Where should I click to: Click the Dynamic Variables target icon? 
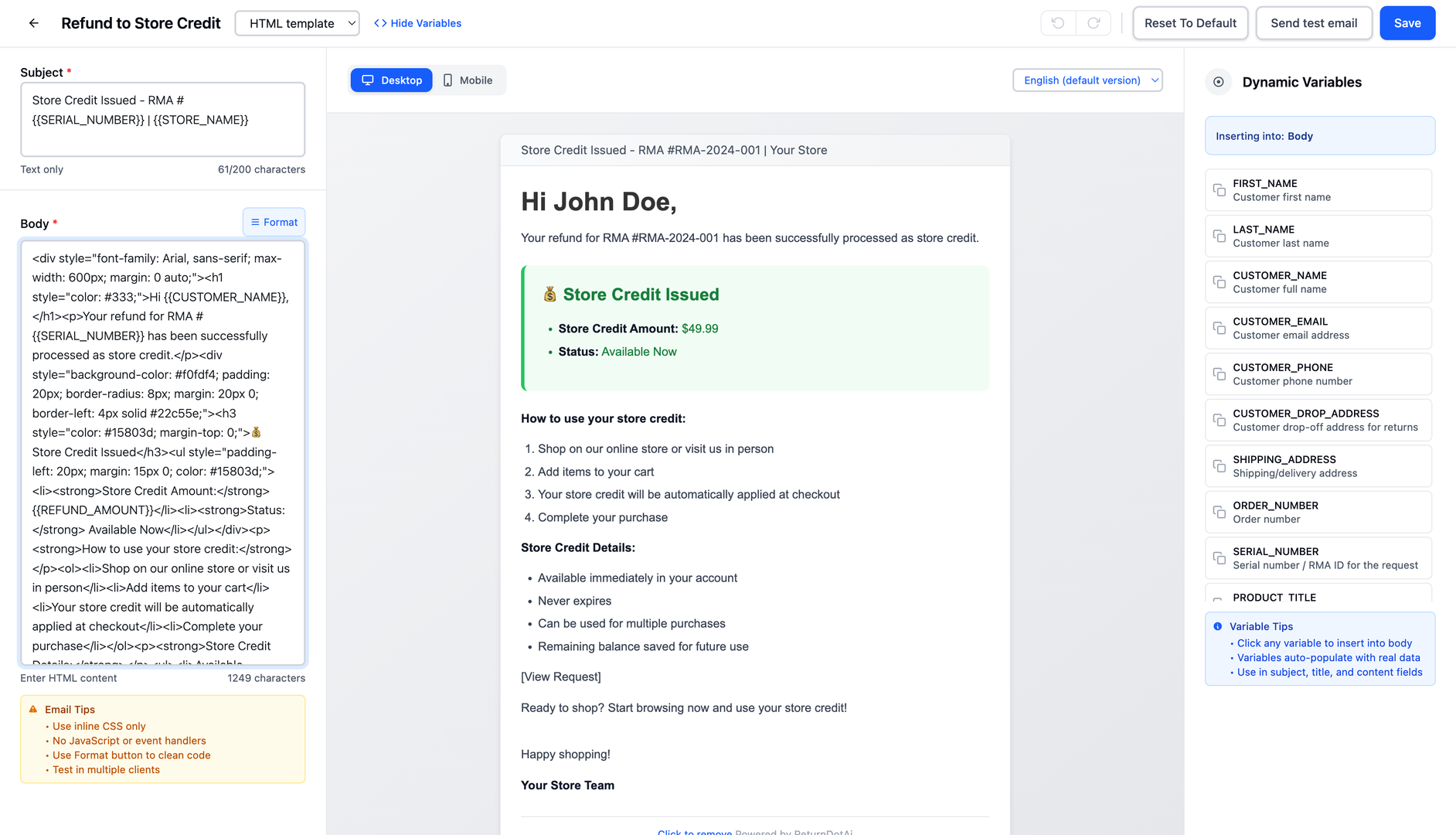tap(1219, 82)
